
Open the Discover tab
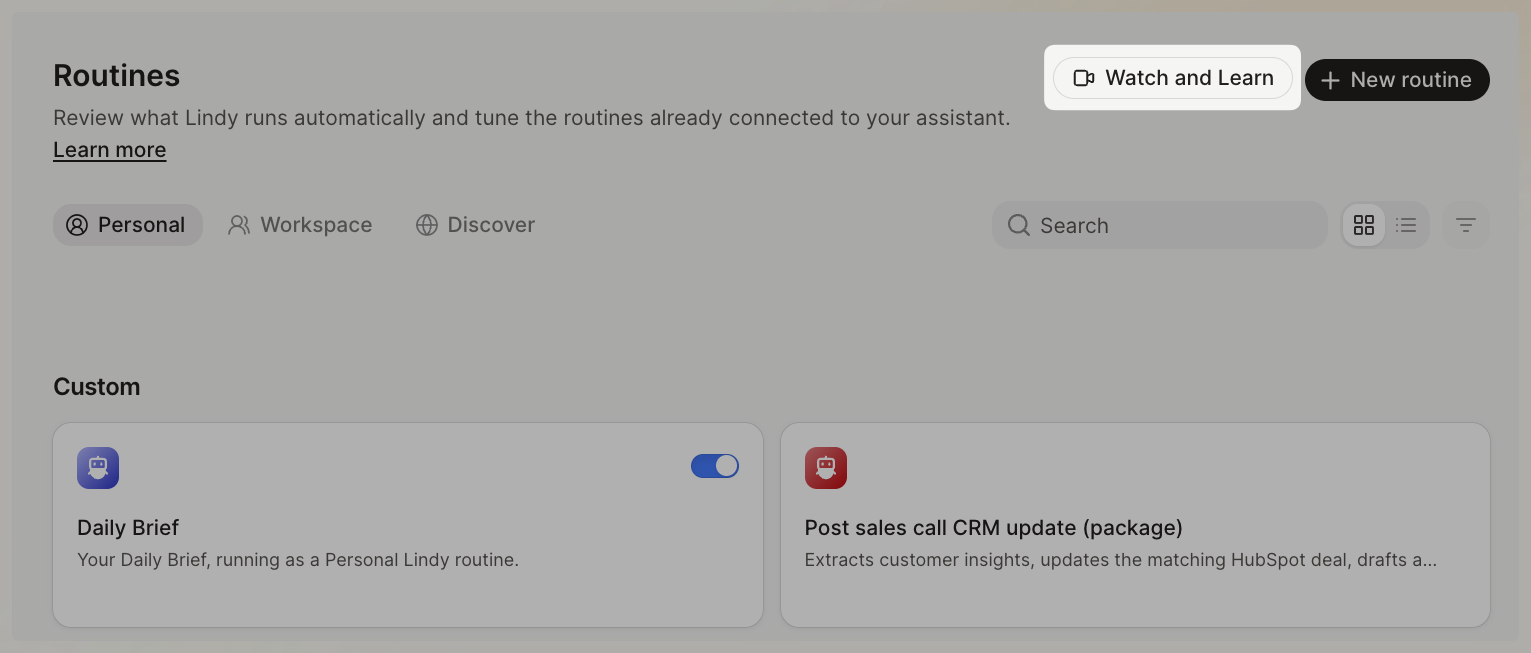point(475,225)
